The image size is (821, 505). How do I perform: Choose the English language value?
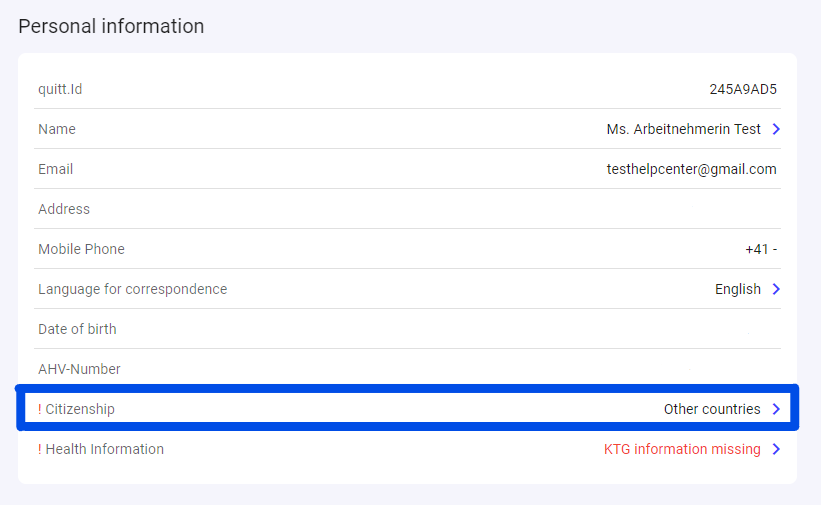point(738,289)
